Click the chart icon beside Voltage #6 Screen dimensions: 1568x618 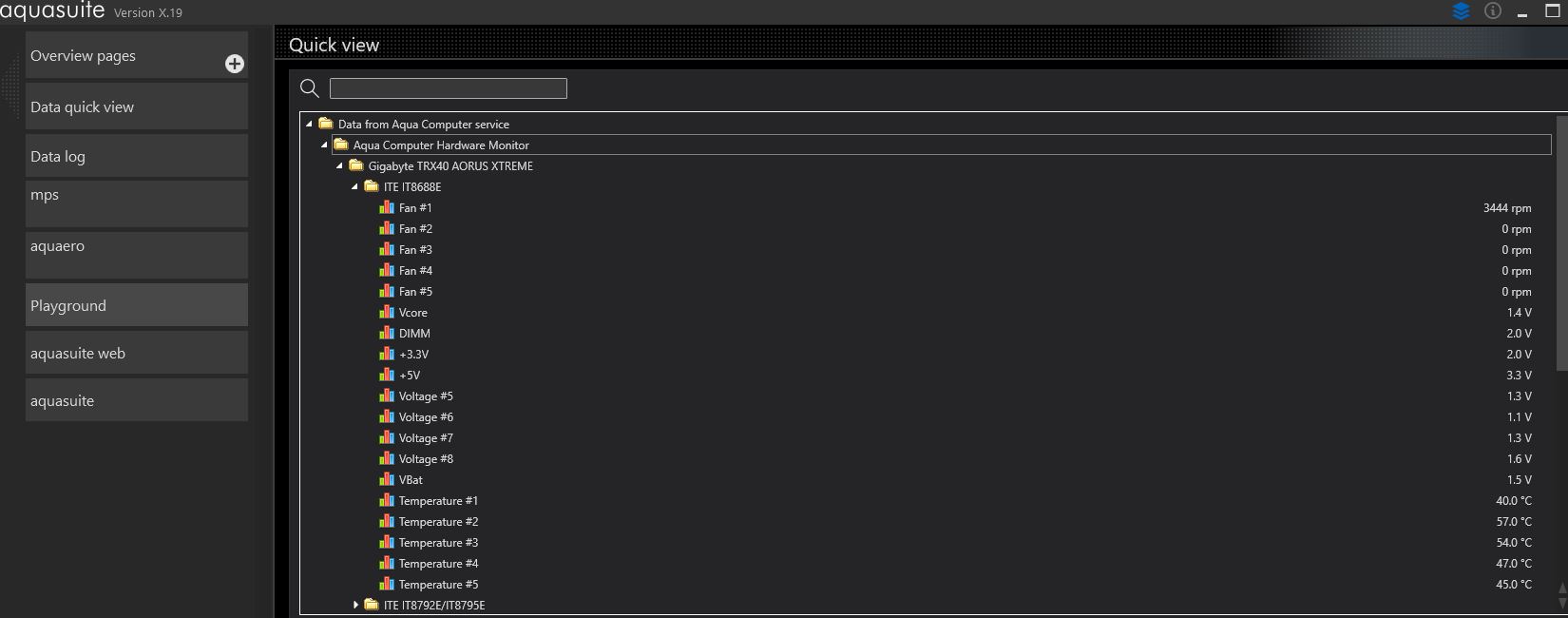387,416
